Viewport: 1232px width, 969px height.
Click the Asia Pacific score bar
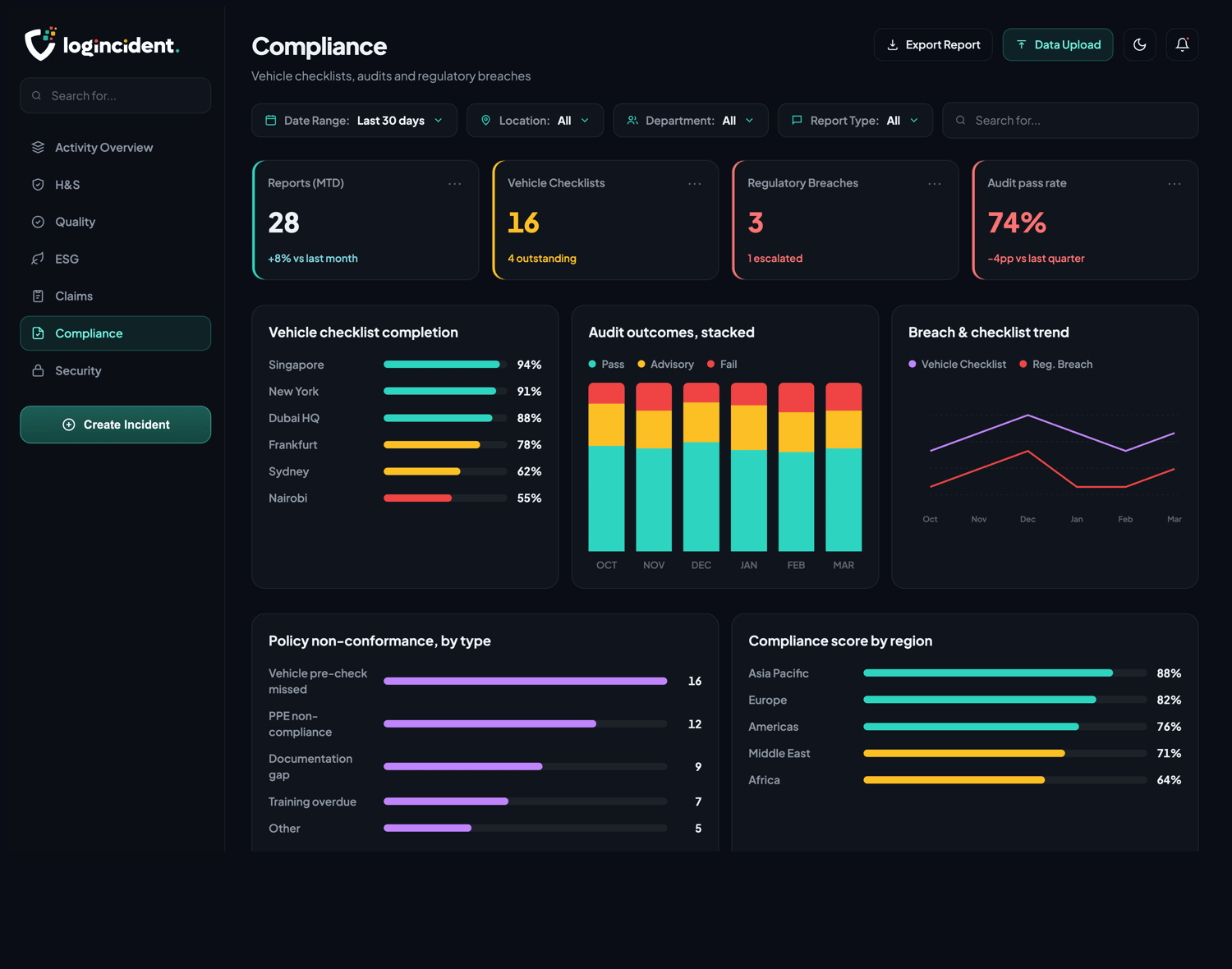[1004, 673]
